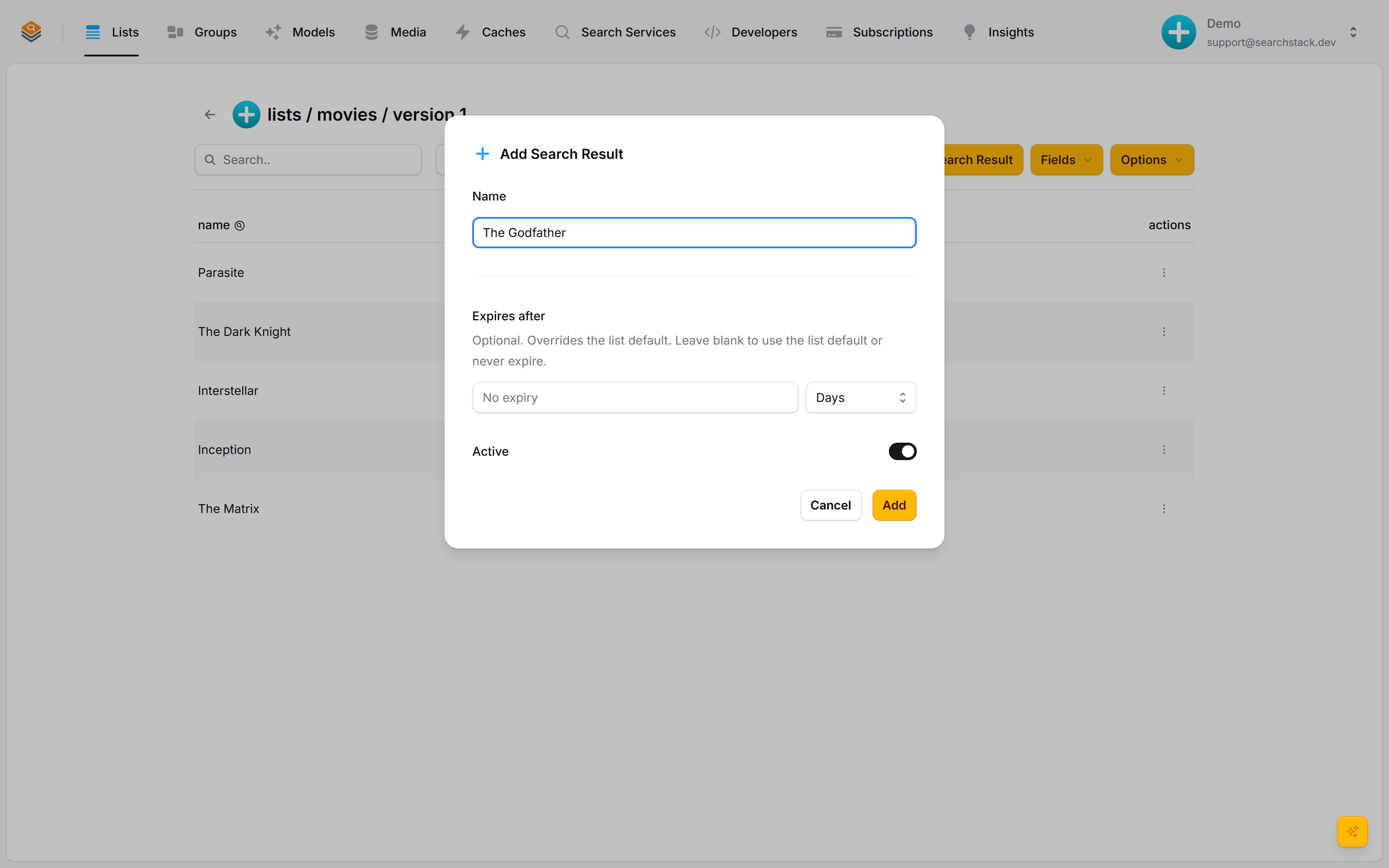Click the Search Services magnifier icon
Image resolution: width=1389 pixels, height=868 pixels.
click(562, 32)
